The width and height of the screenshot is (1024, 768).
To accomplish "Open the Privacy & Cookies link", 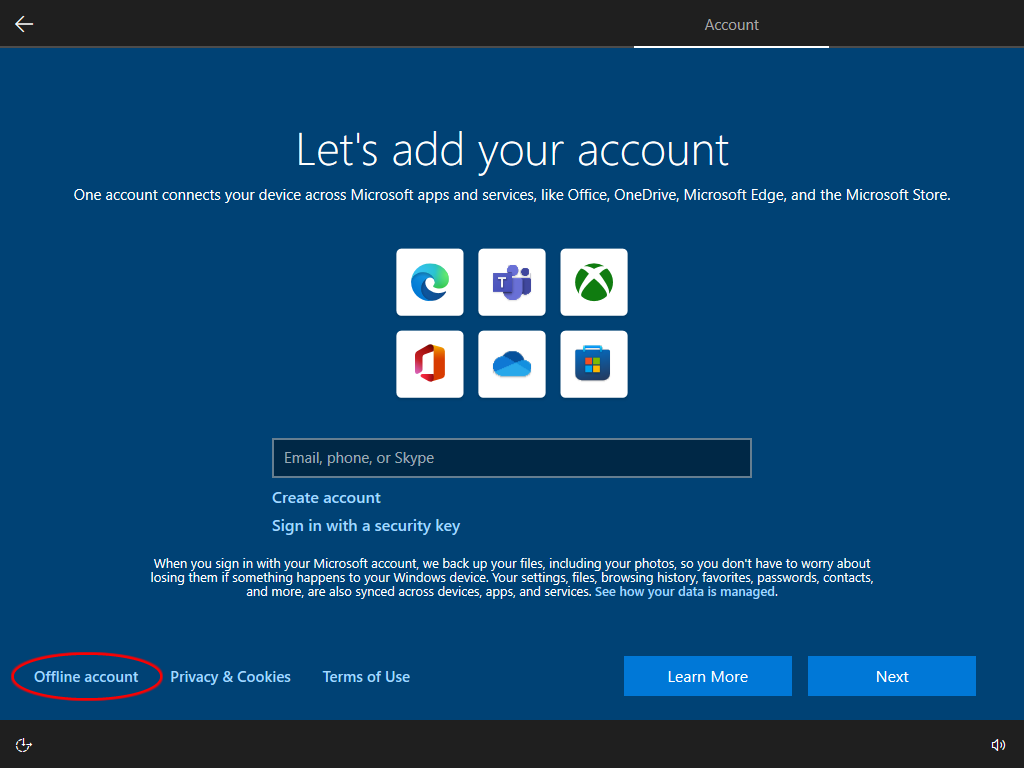I will coord(231,677).
